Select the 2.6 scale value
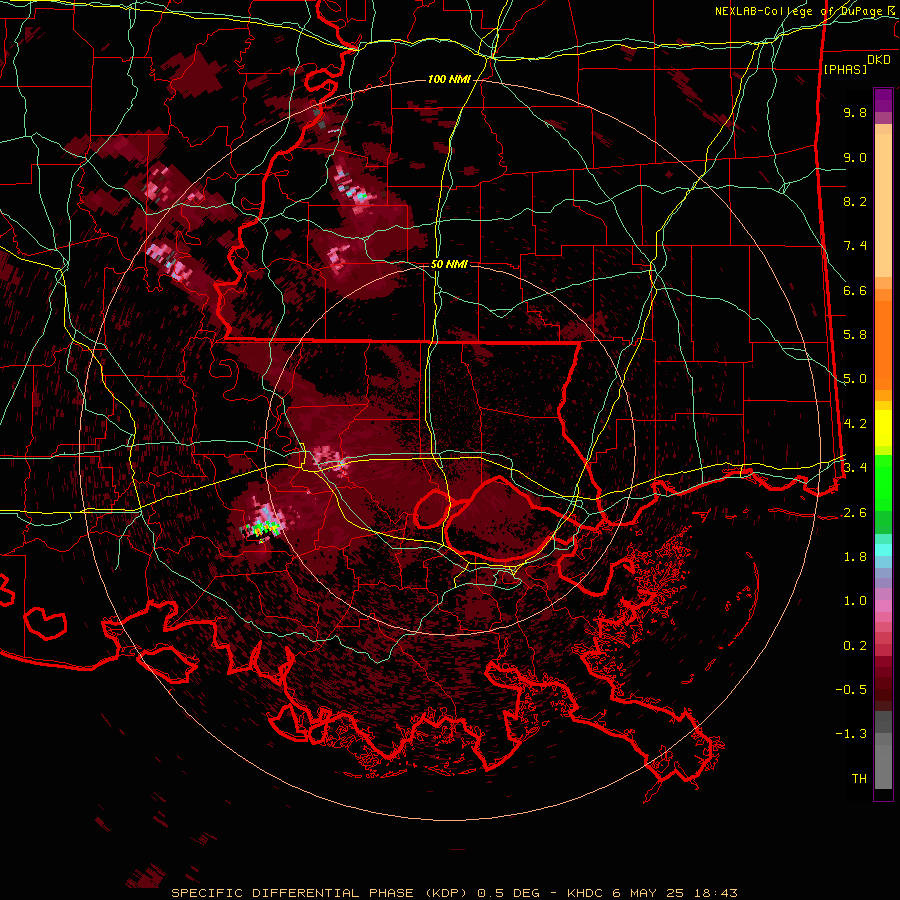Image resolution: width=900 pixels, height=900 pixels. coord(855,513)
